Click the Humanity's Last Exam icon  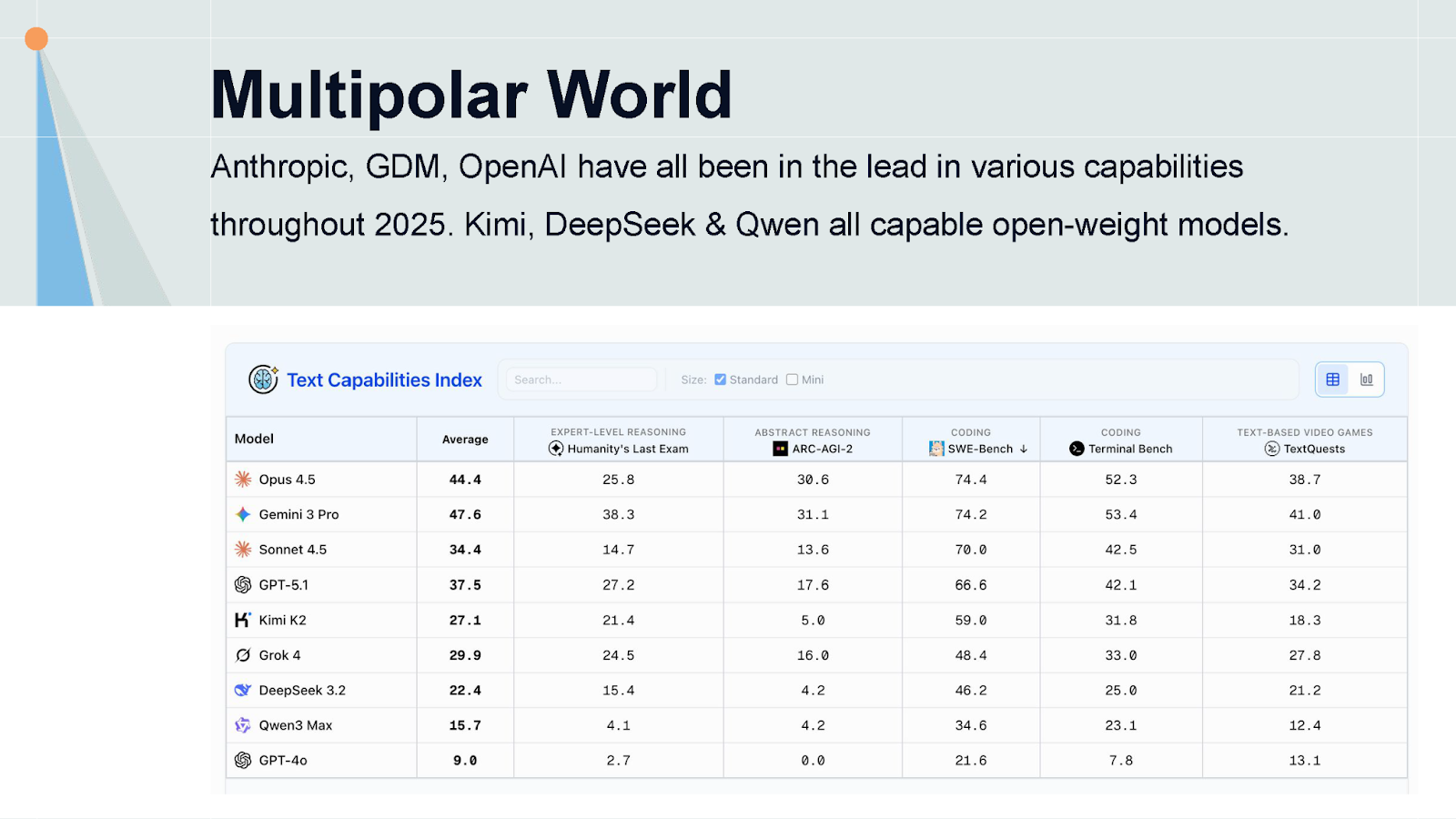556,449
